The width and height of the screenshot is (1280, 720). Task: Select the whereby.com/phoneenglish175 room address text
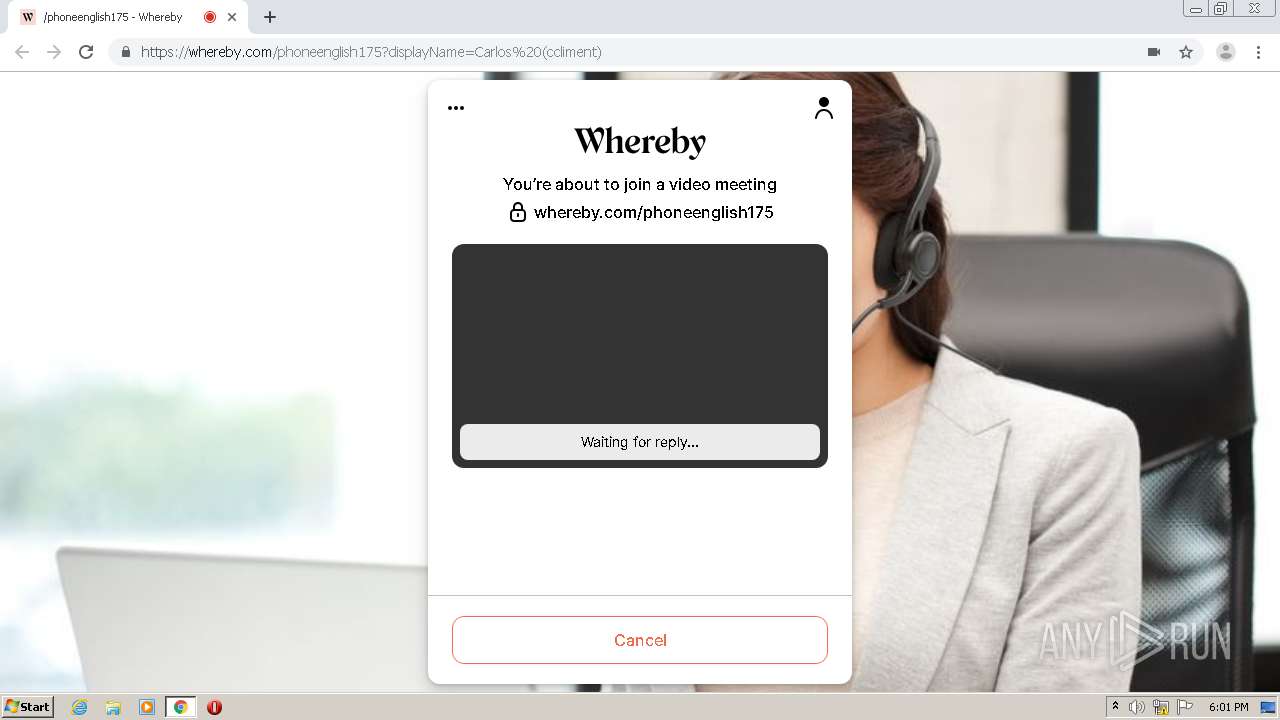[x=654, y=212]
